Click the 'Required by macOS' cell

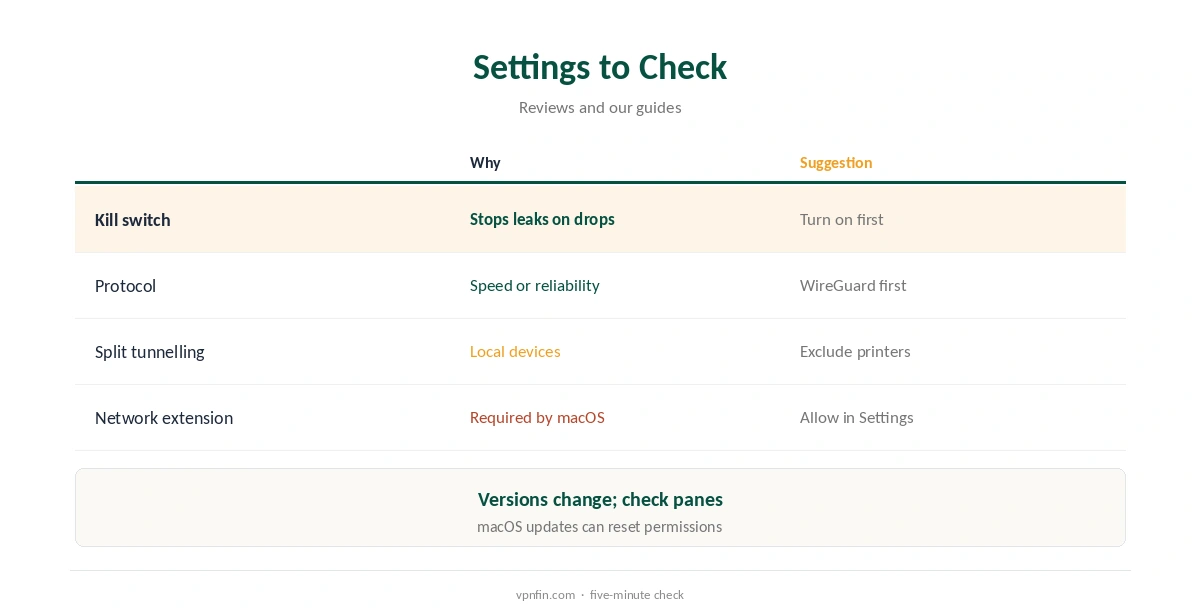[537, 417]
